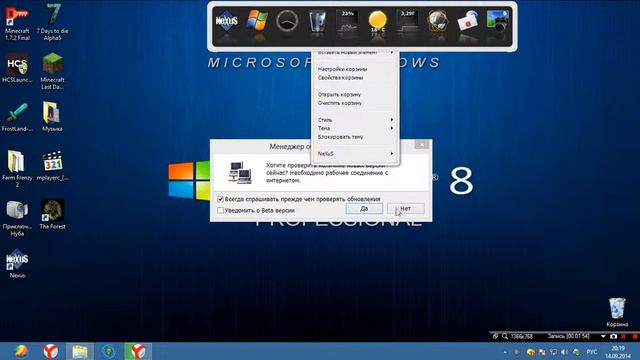
Task: Stop recording with the red square button
Action: coord(635,336)
